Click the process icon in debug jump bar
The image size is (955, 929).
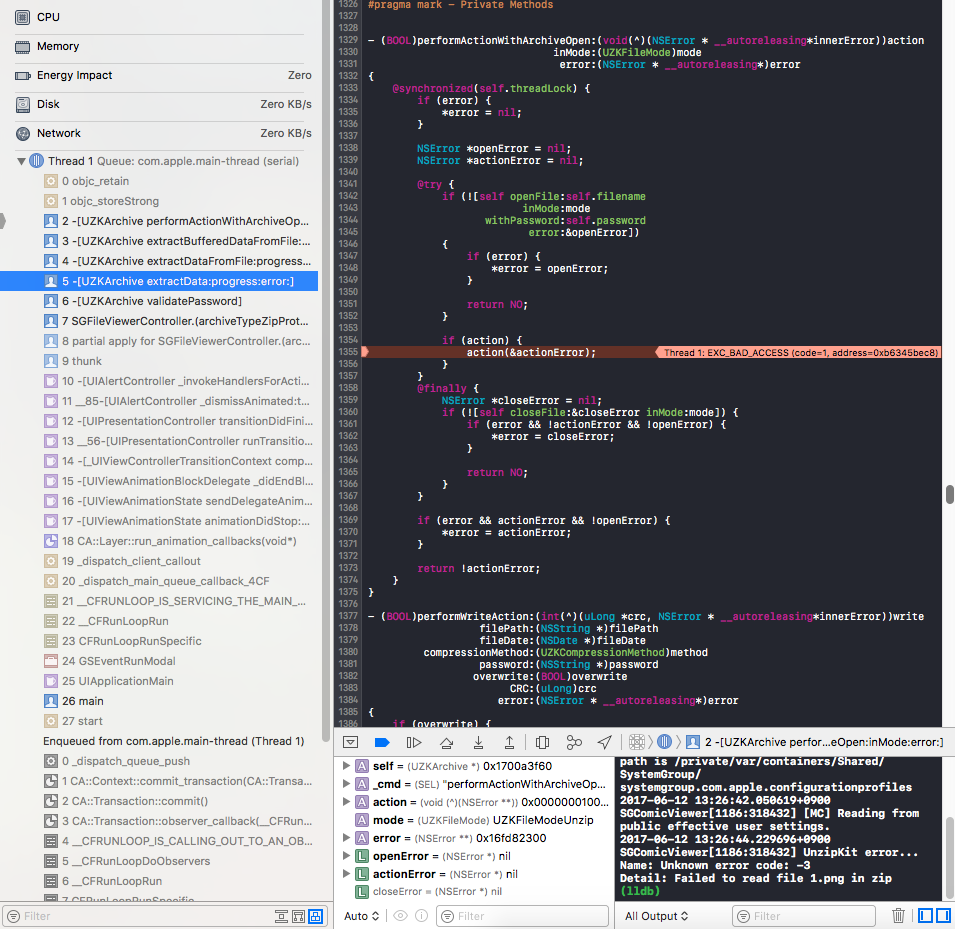[636, 742]
